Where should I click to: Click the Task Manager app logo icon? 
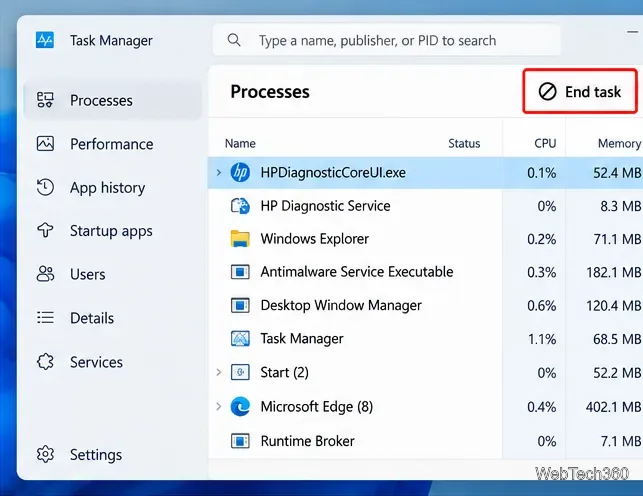point(45,40)
